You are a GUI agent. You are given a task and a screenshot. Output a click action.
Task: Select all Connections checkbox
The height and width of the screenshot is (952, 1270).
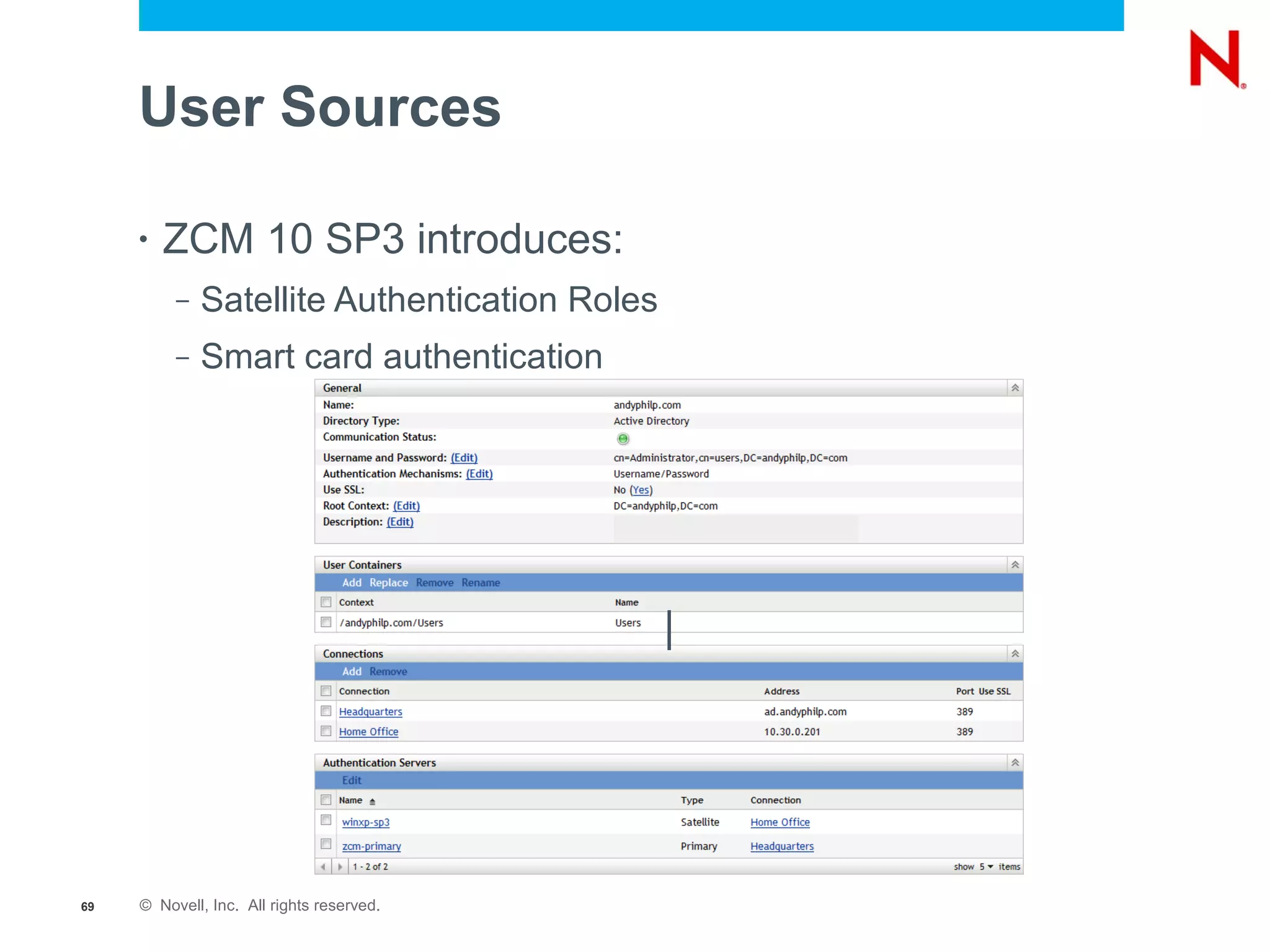[x=326, y=690]
